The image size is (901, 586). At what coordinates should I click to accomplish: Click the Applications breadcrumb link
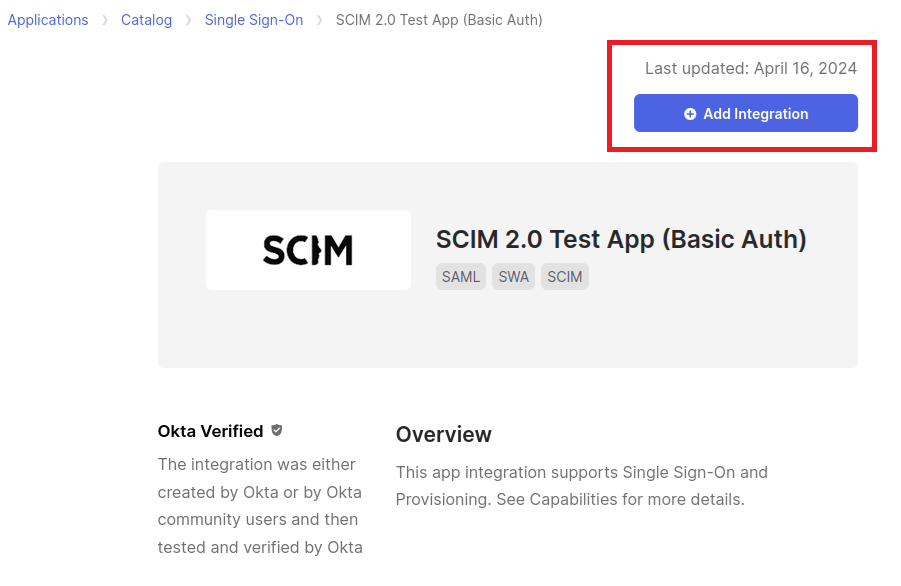(48, 20)
